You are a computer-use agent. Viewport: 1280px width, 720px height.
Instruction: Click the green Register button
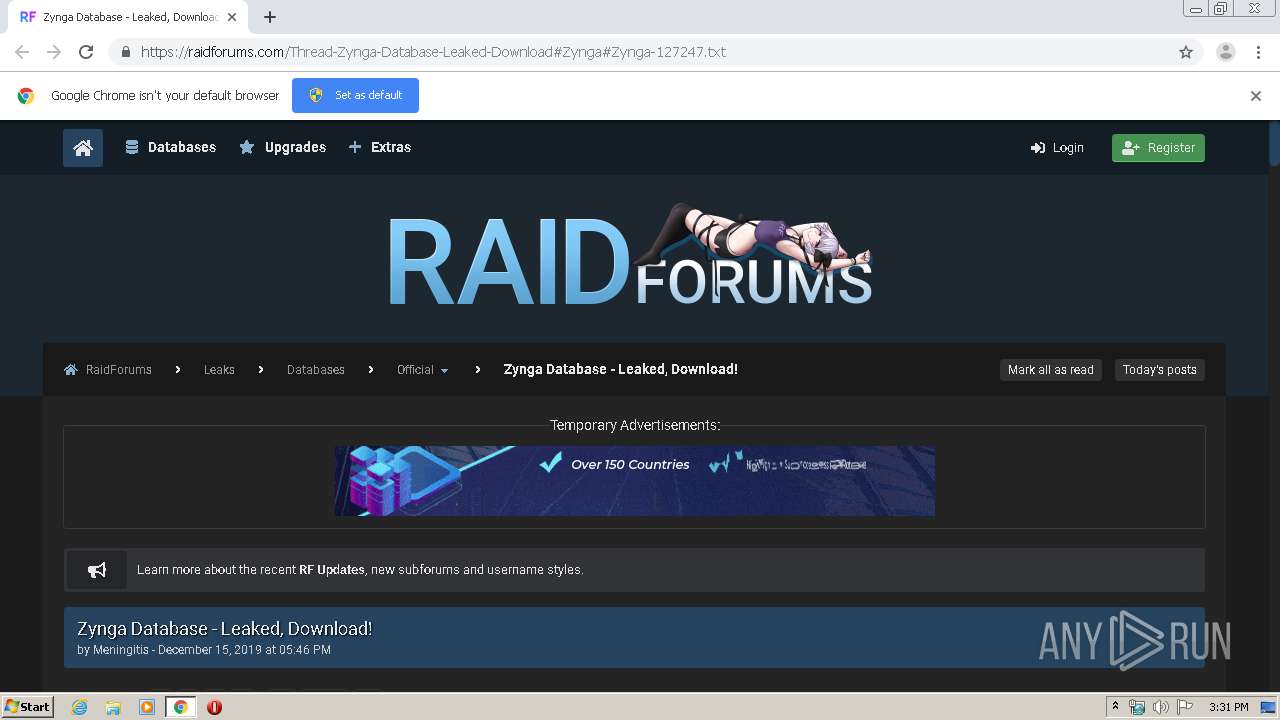[1158, 148]
